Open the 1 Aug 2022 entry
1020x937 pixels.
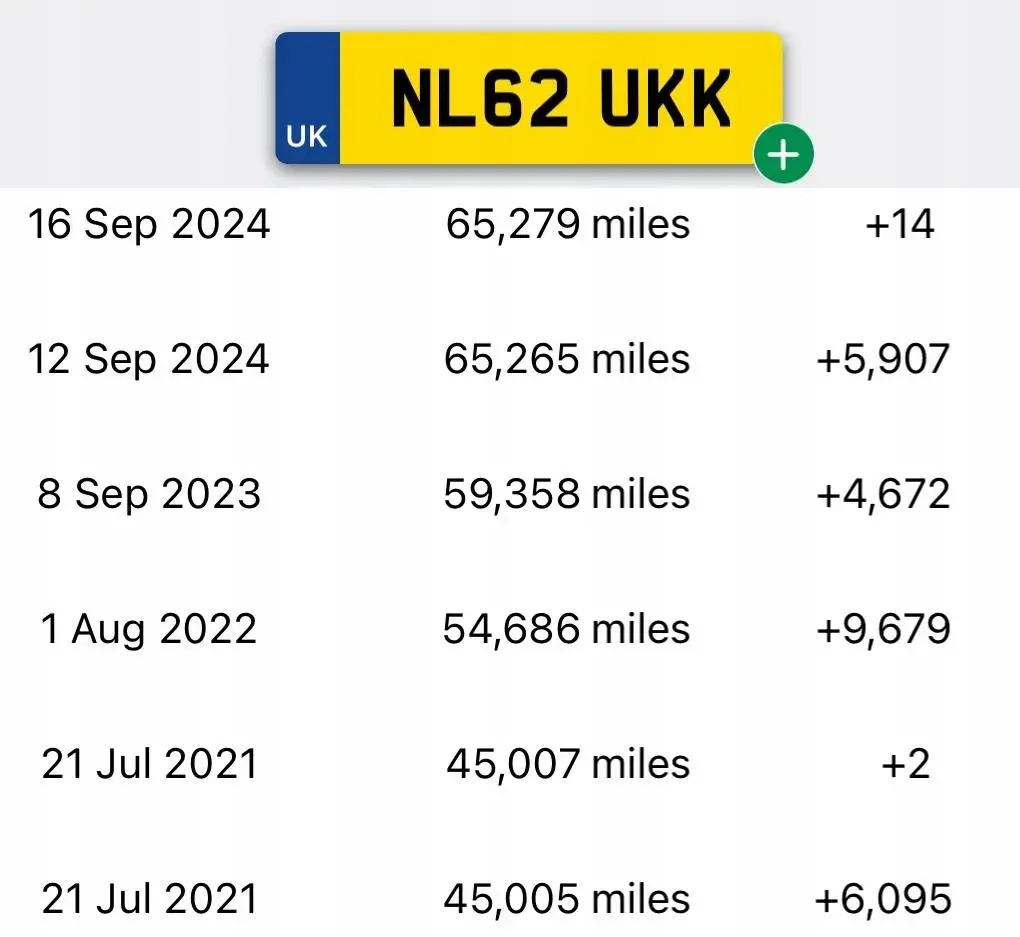[x=149, y=629]
